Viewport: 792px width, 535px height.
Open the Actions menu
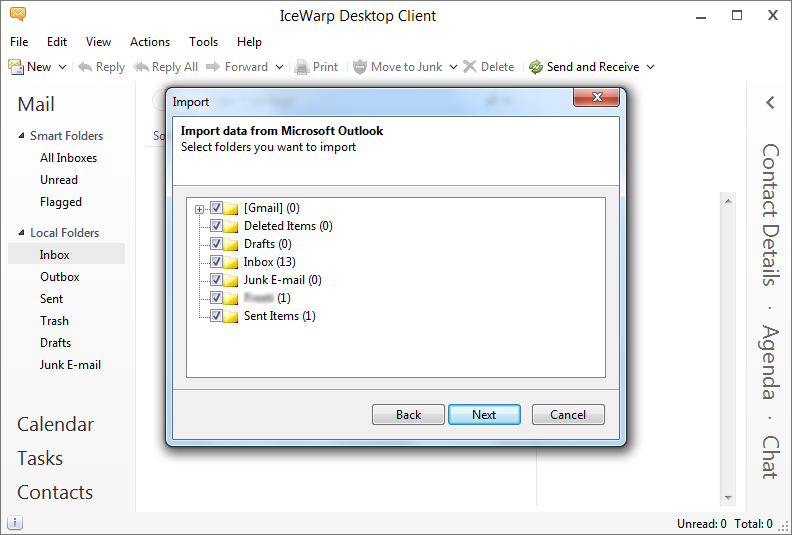[x=150, y=42]
